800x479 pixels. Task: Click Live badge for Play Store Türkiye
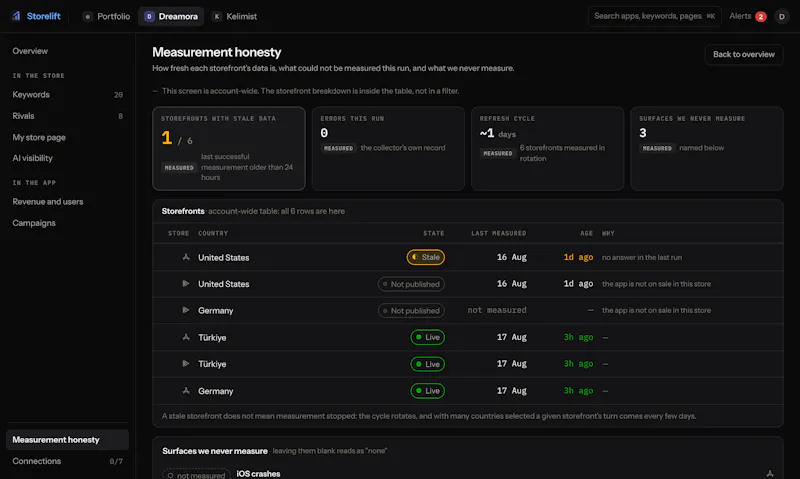click(x=428, y=364)
